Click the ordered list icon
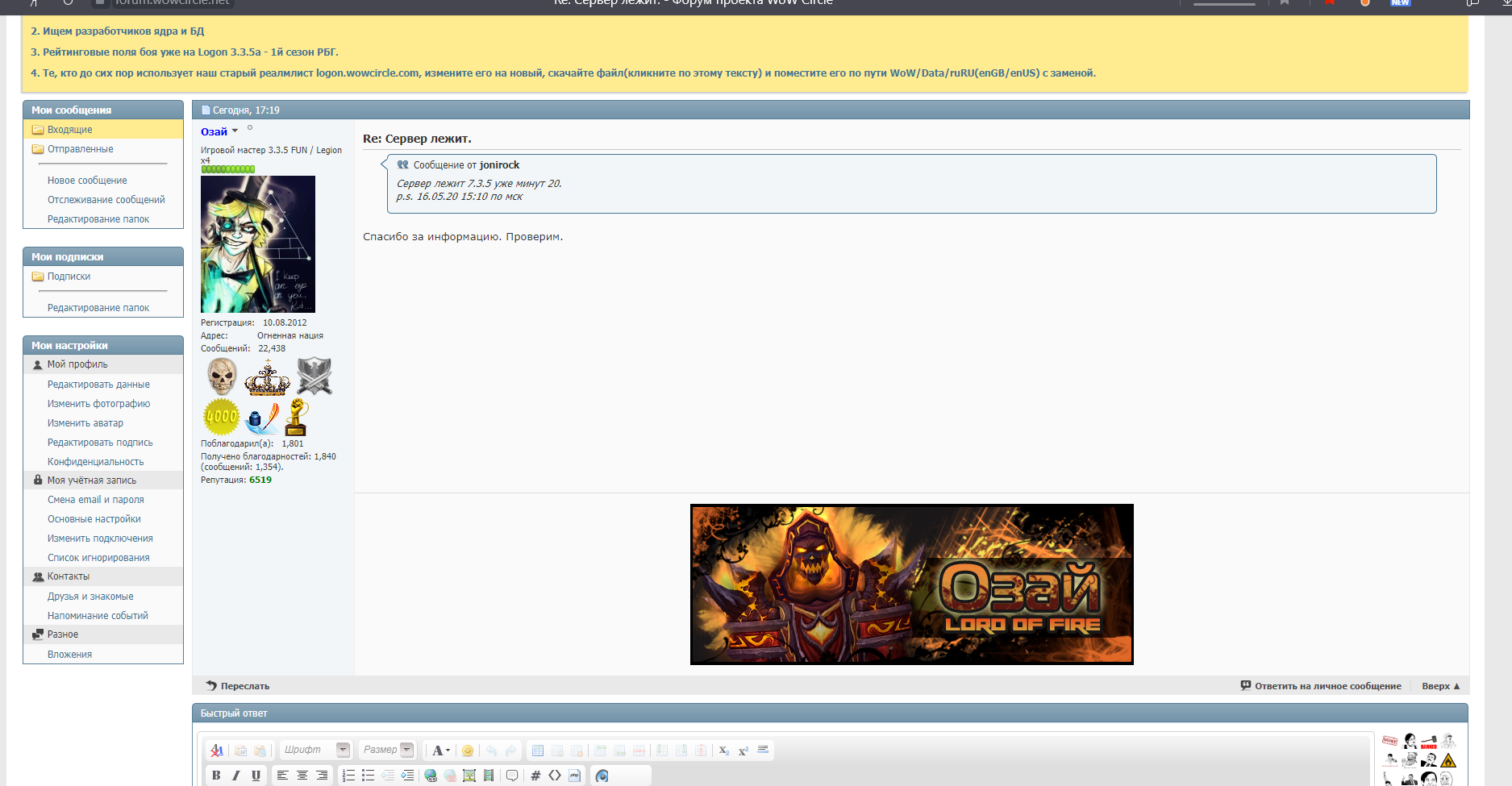Viewport: 1512px width, 786px height. click(348, 776)
